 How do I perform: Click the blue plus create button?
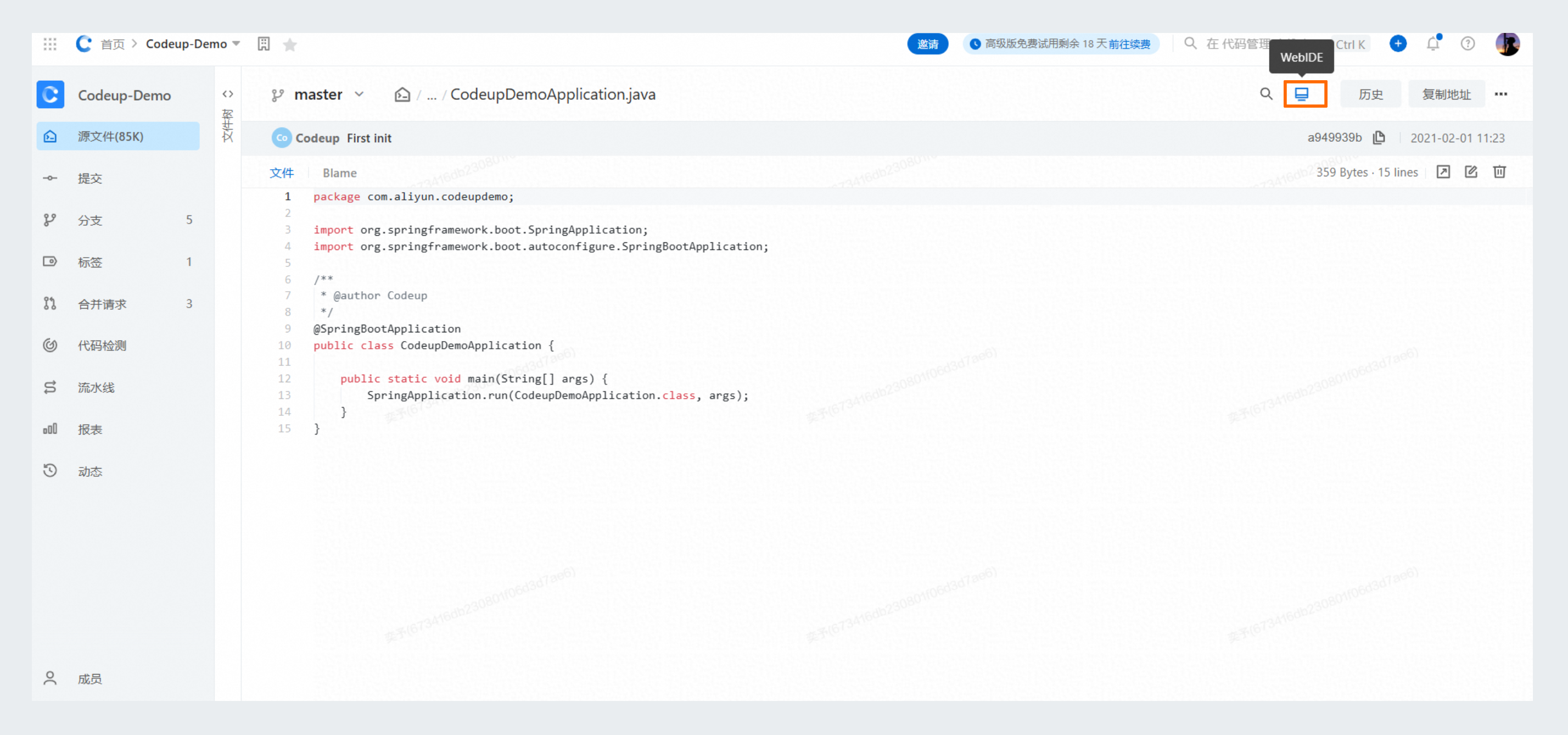(x=1398, y=44)
